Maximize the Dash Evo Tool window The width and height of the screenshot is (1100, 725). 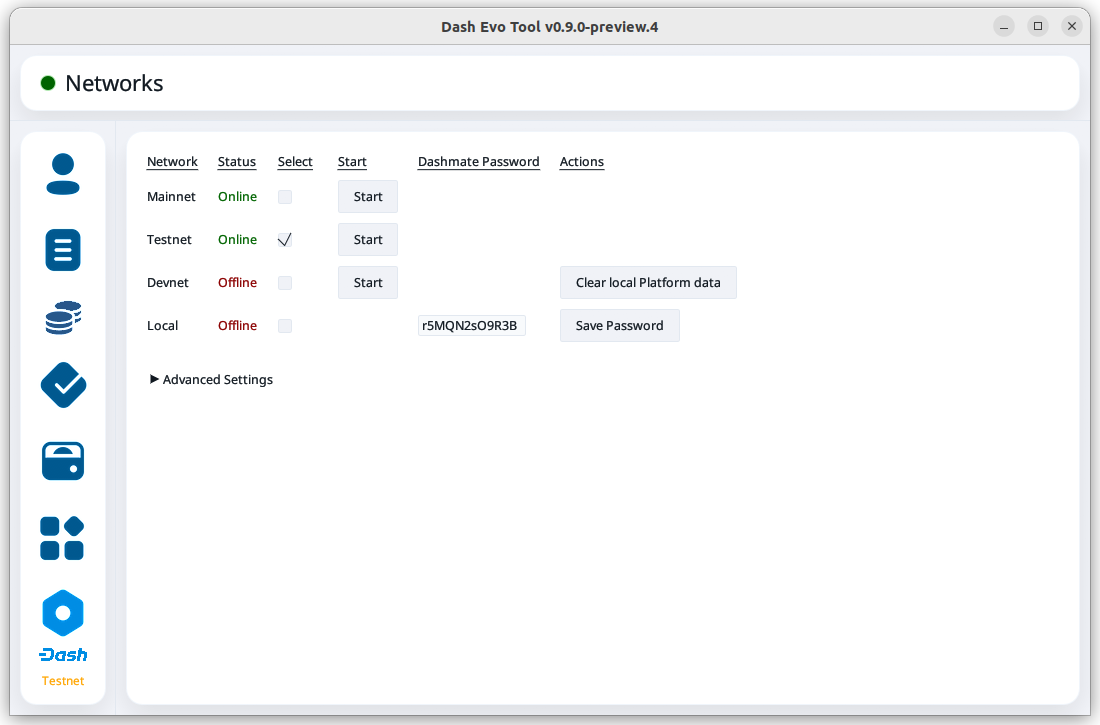click(1038, 26)
